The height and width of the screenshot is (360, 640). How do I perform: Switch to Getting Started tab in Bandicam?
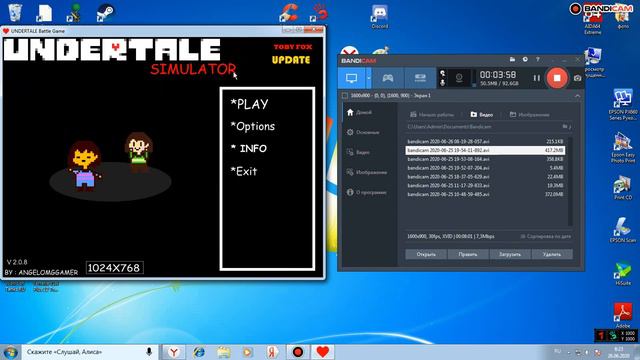[432, 115]
